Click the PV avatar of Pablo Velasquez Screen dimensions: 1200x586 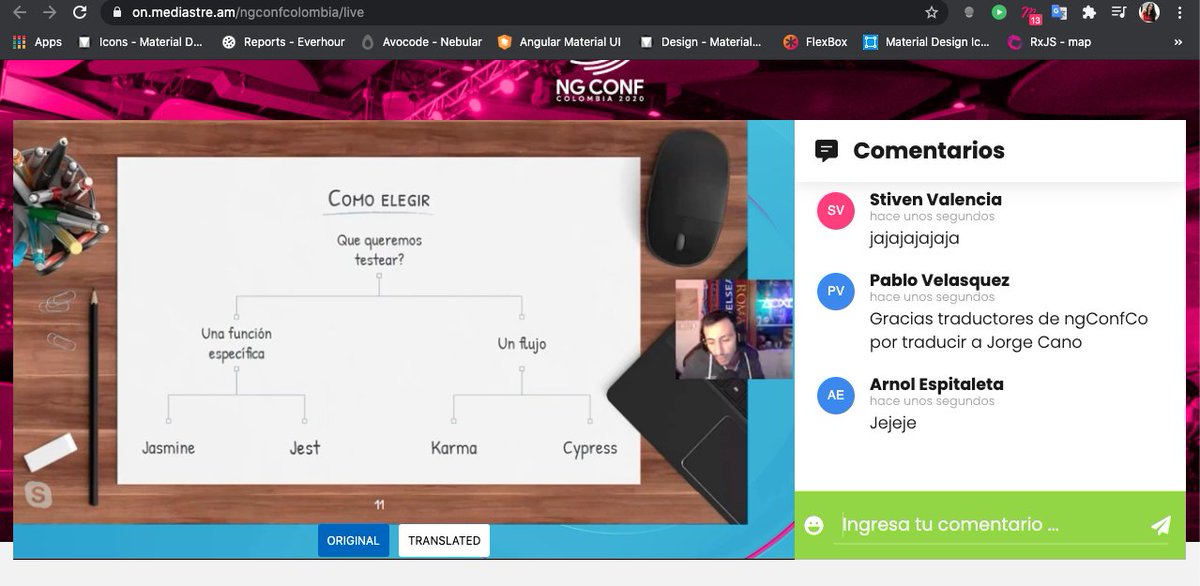click(836, 291)
